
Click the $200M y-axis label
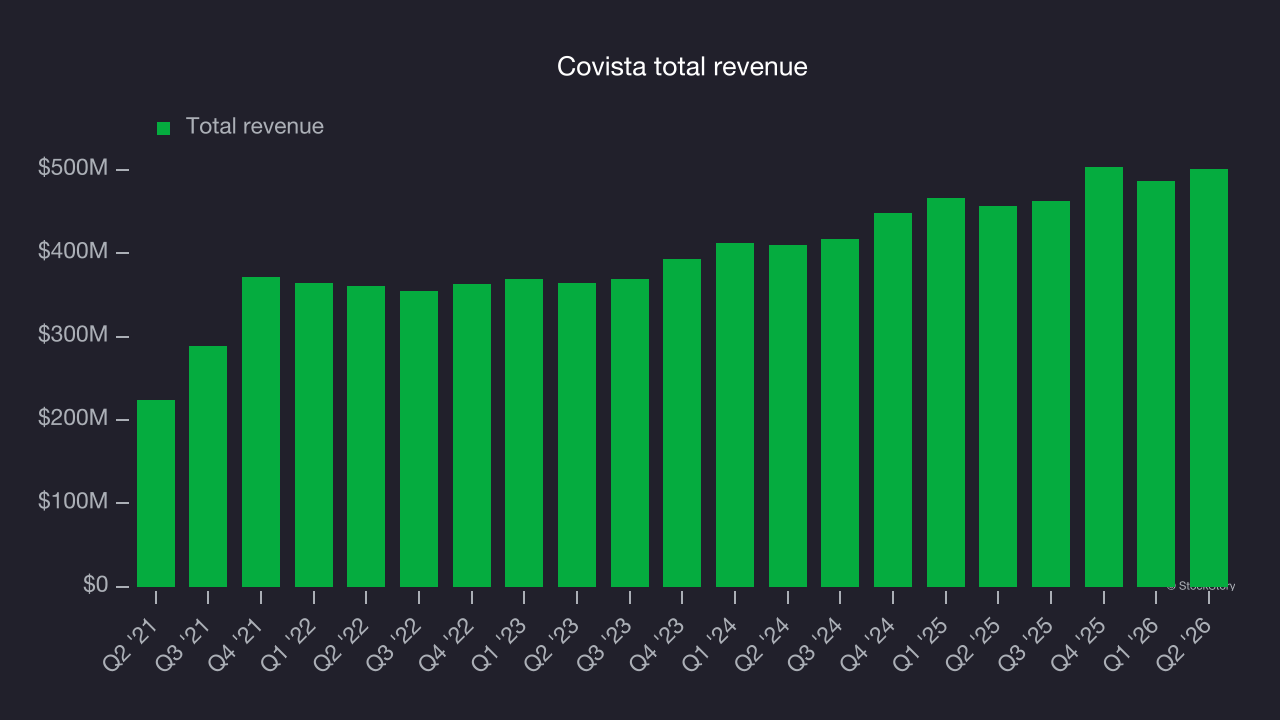tap(73, 418)
